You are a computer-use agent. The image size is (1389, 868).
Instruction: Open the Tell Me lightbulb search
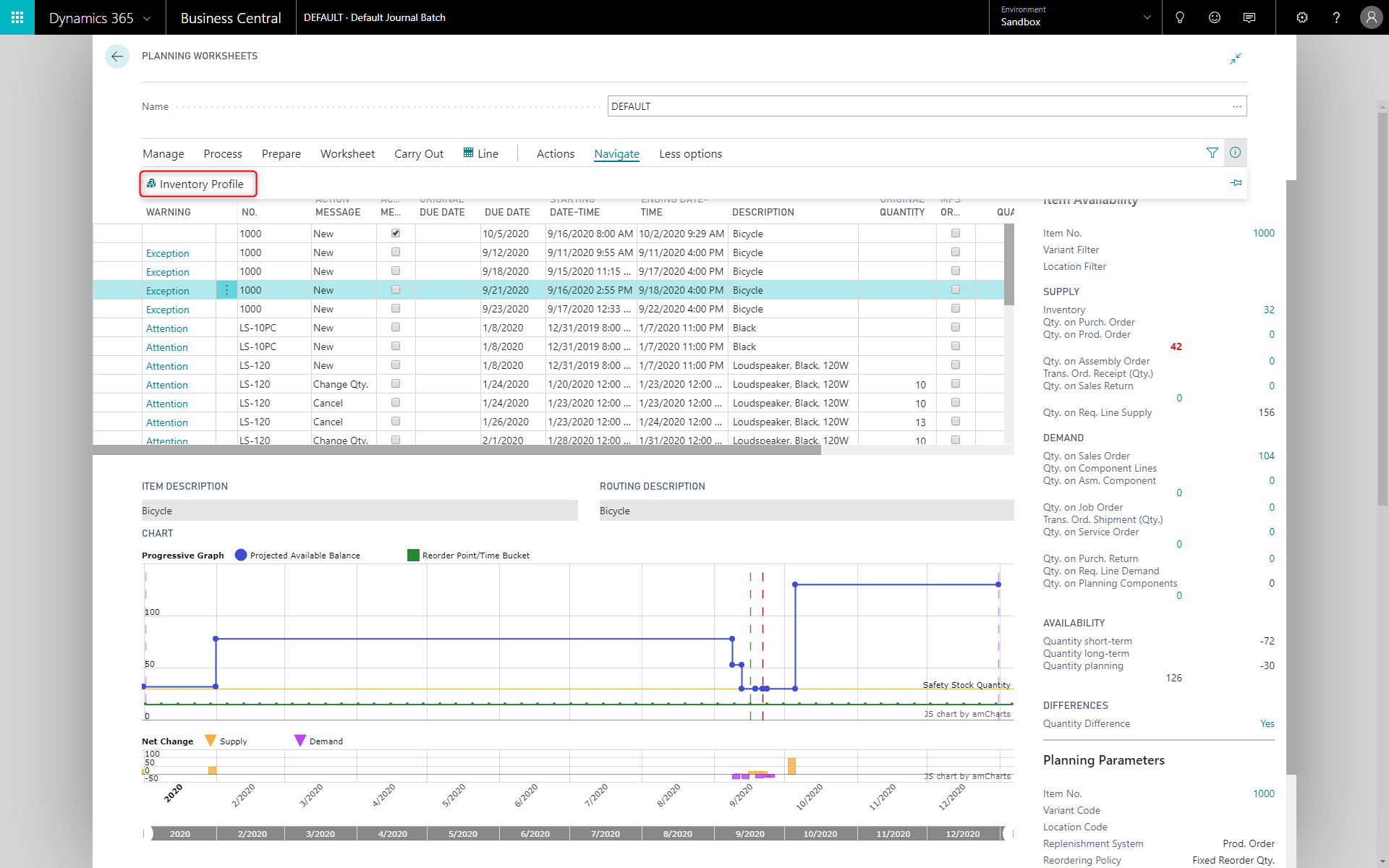click(x=1179, y=17)
